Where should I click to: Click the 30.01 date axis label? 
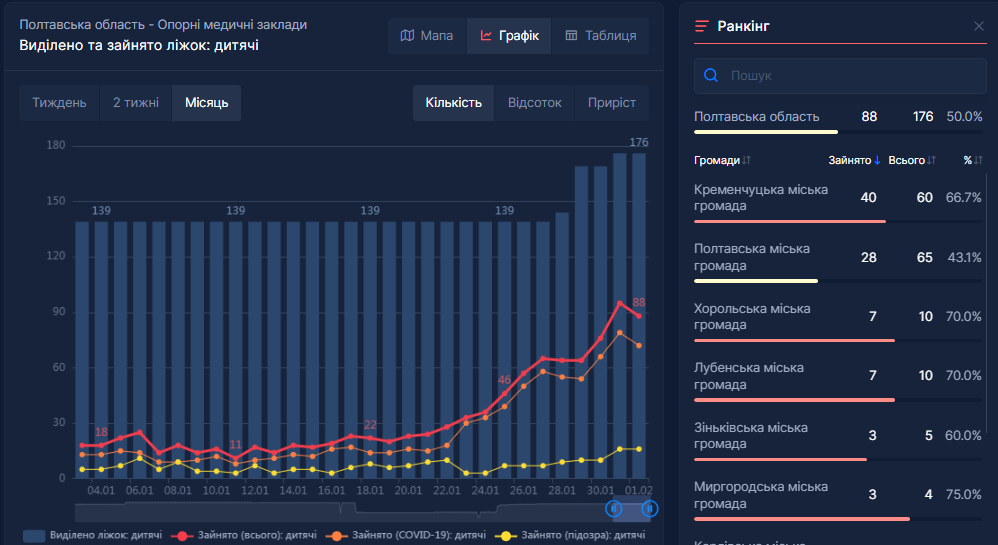pyautogui.click(x=600, y=490)
